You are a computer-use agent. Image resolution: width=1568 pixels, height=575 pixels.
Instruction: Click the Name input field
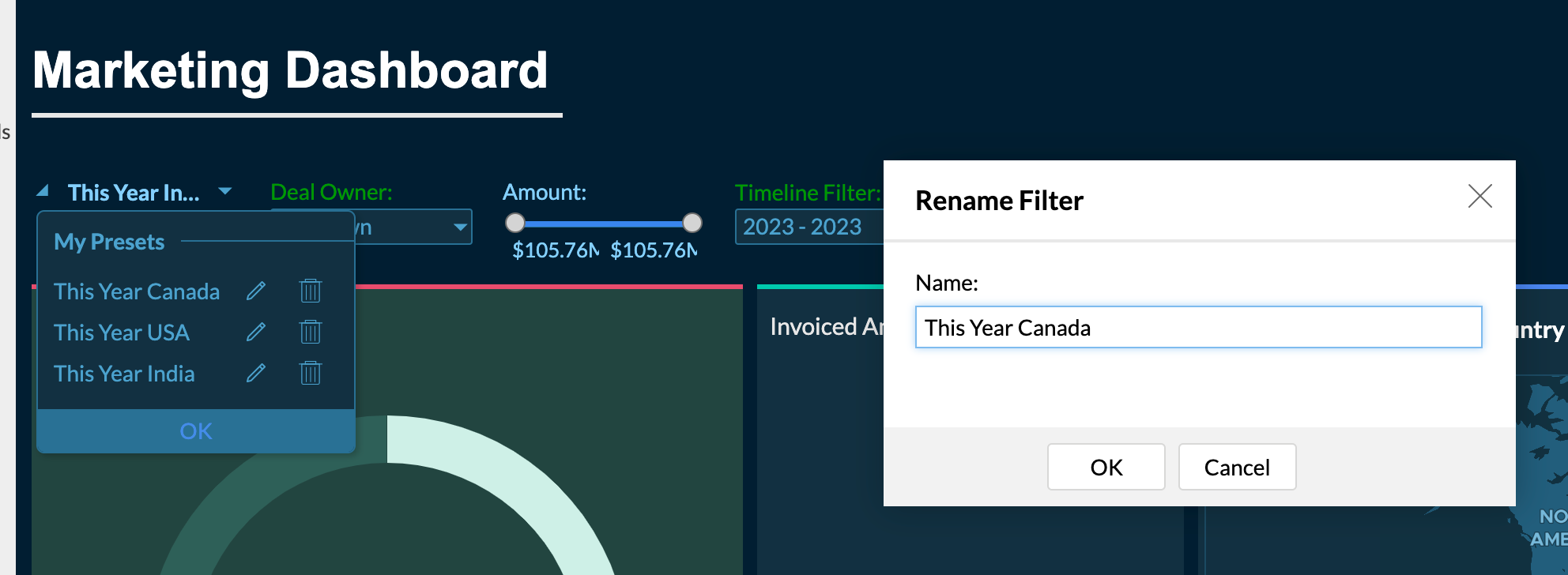(x=1198, y=327)
